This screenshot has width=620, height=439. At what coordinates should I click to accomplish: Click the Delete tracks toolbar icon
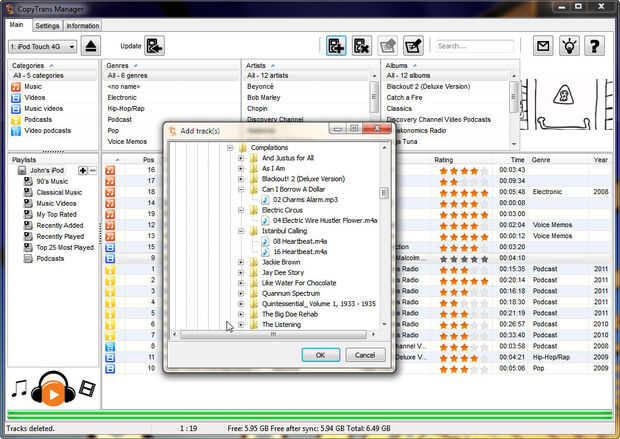(x=362, y=46)
